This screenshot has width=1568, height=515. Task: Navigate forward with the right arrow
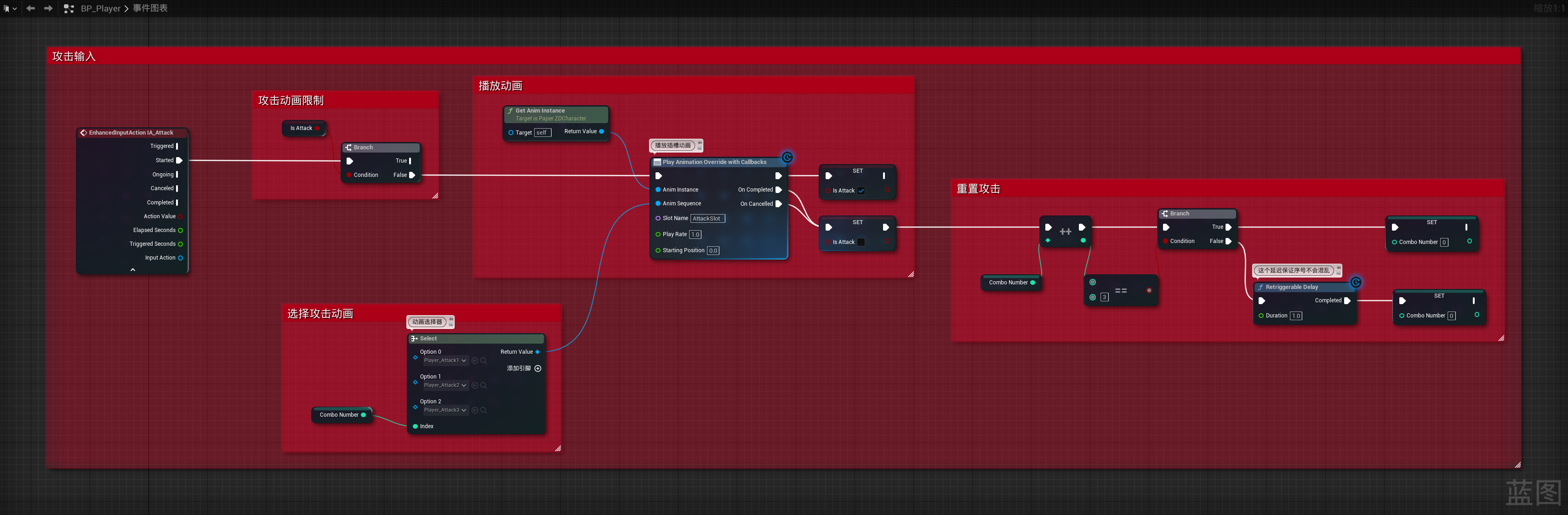pos(48,9)
